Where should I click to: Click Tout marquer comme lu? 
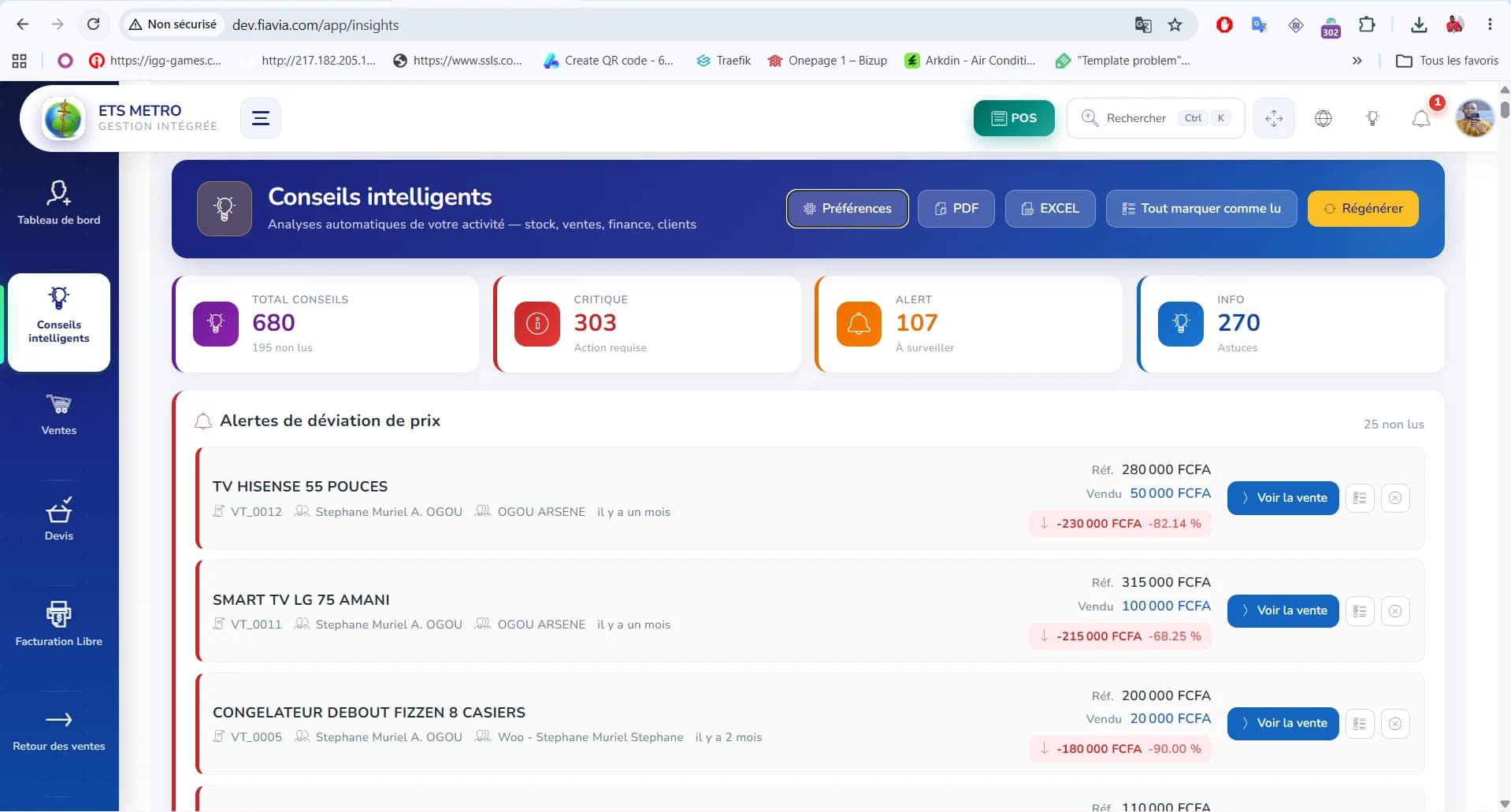coord(1201,209)
